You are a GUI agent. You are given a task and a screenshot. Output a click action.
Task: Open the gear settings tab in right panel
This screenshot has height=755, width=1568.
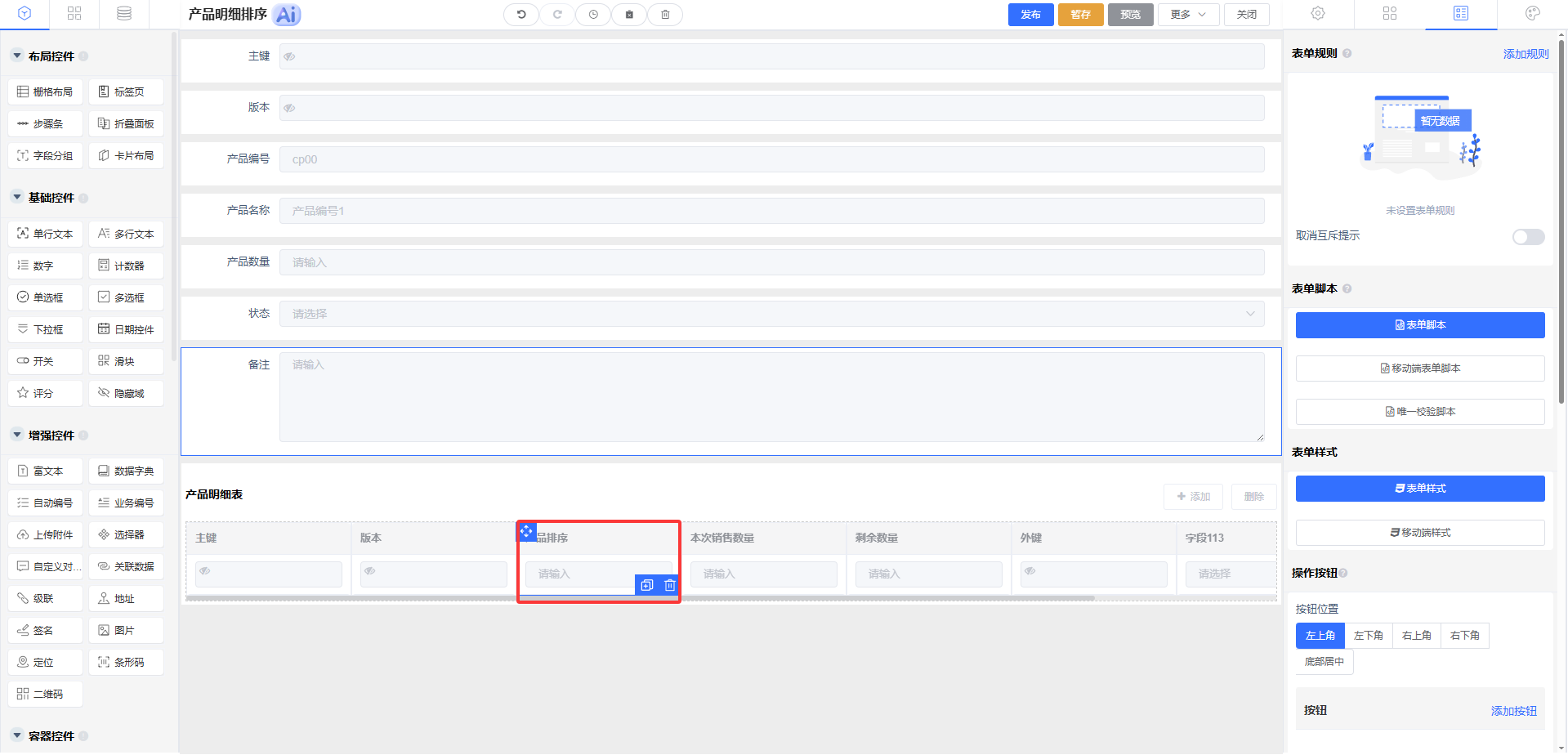click(x=1318, y=13)
